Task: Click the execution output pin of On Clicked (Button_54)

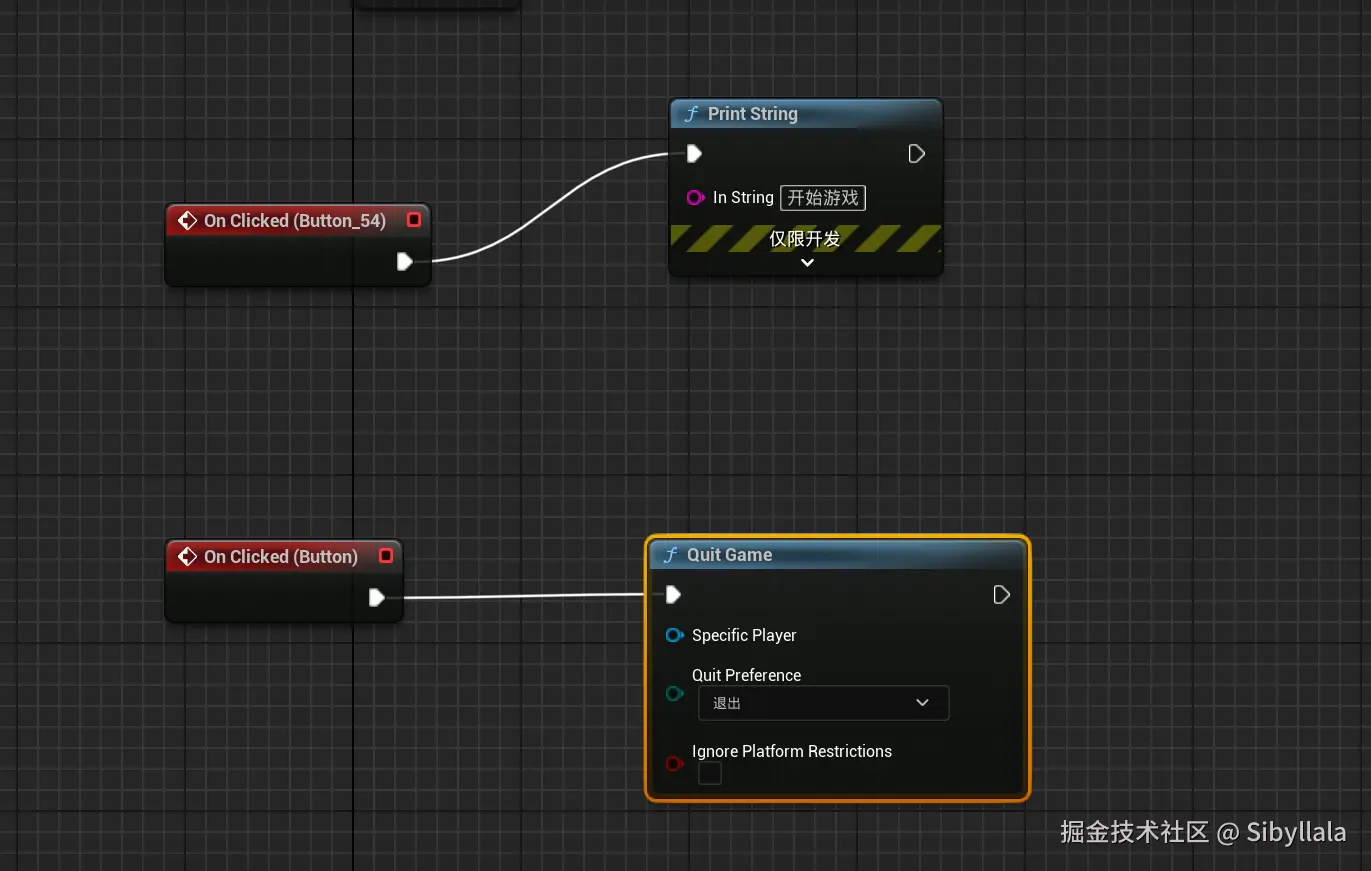Action: tap(404, 261)
